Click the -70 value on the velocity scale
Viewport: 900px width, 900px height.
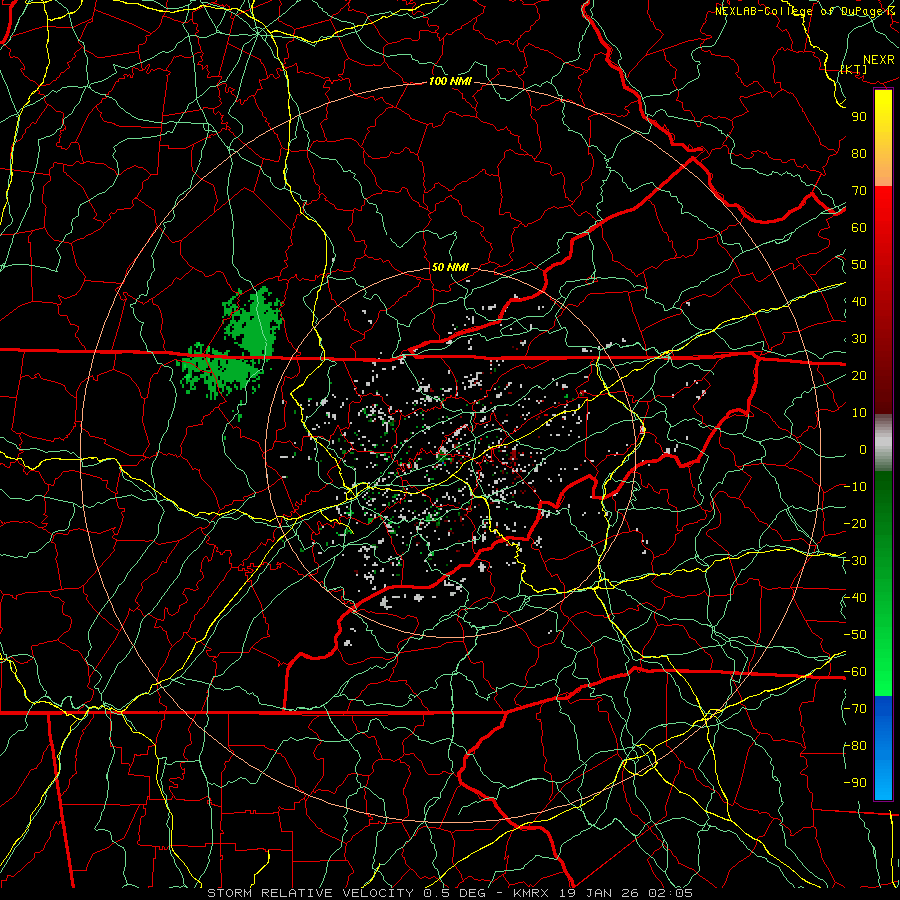pos(855,709)
